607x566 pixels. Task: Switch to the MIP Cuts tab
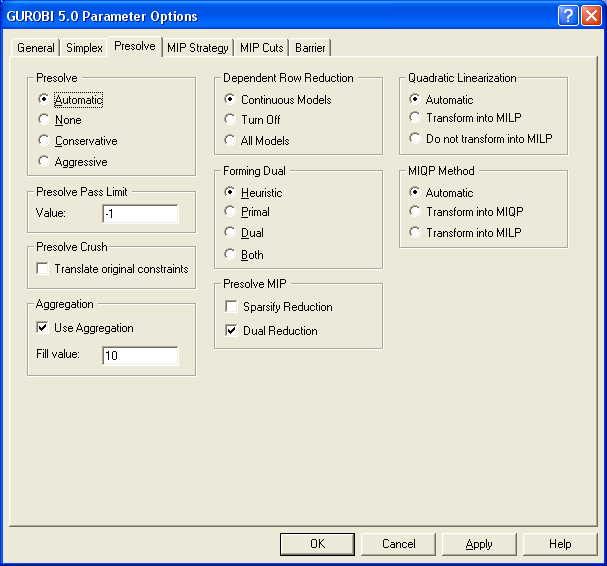point(262,48)
